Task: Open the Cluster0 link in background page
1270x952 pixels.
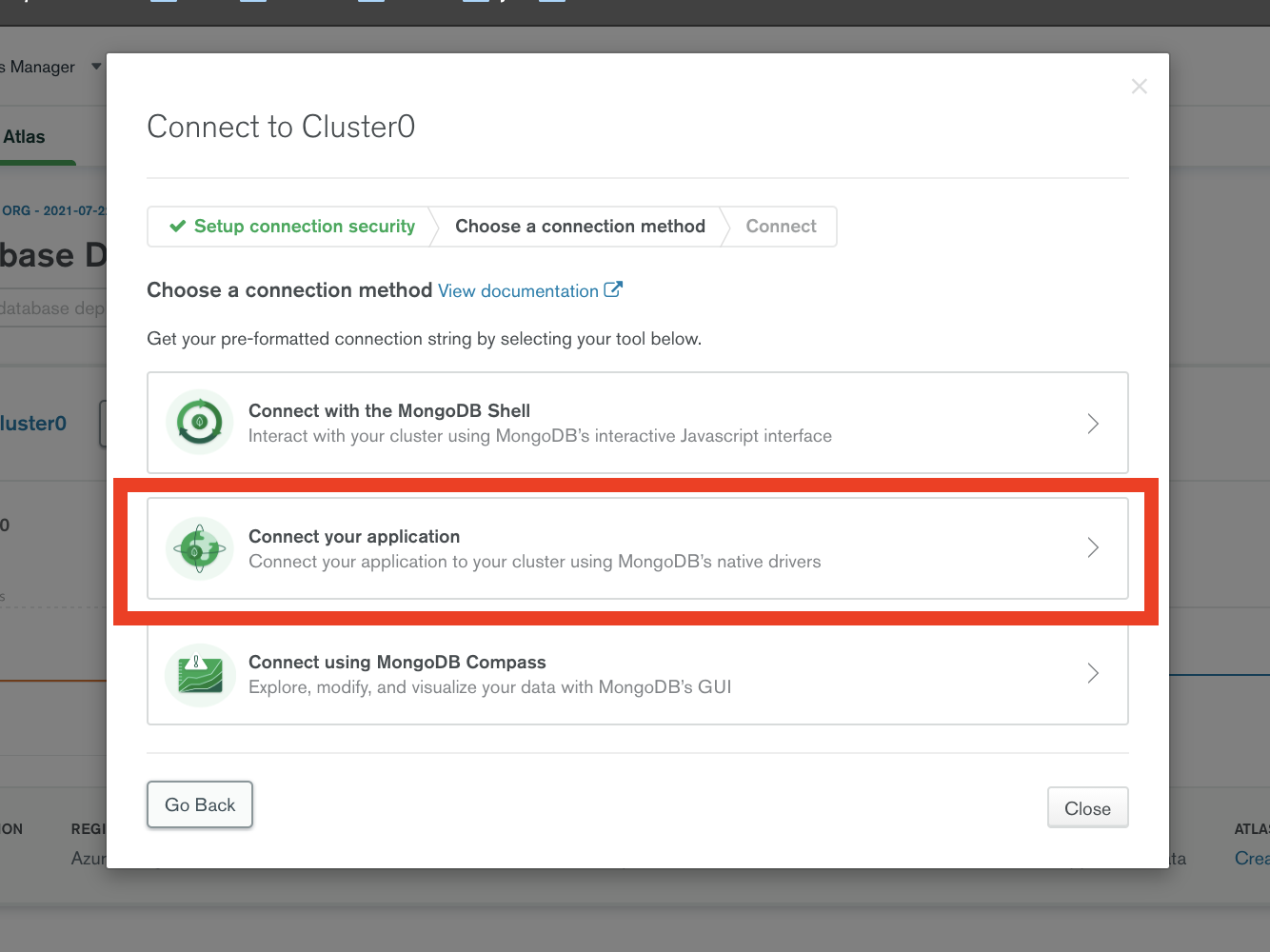Action: point(33,424)
